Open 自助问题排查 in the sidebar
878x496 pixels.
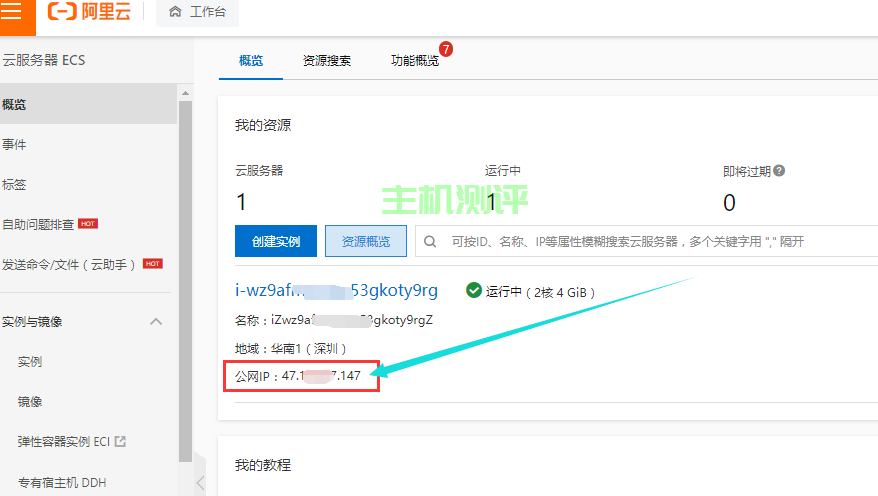click(x=38, y=224)
